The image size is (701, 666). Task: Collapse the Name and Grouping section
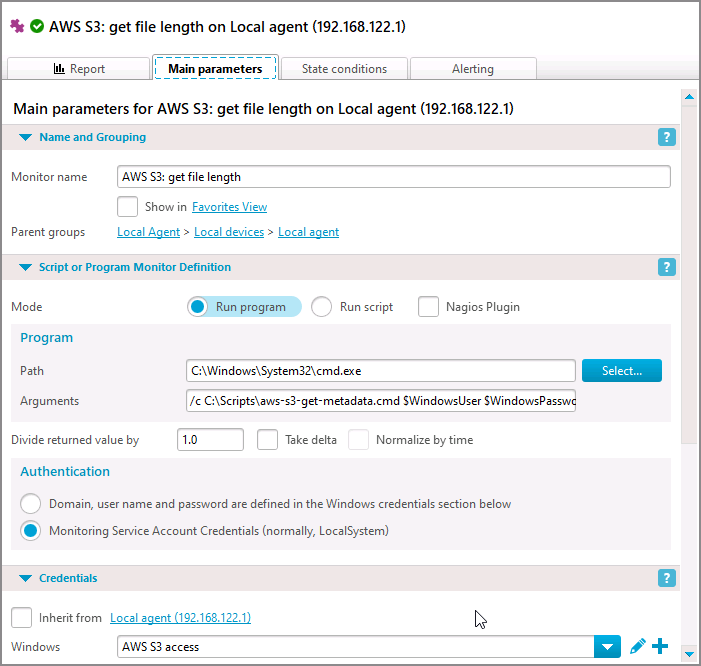[25, 137]
